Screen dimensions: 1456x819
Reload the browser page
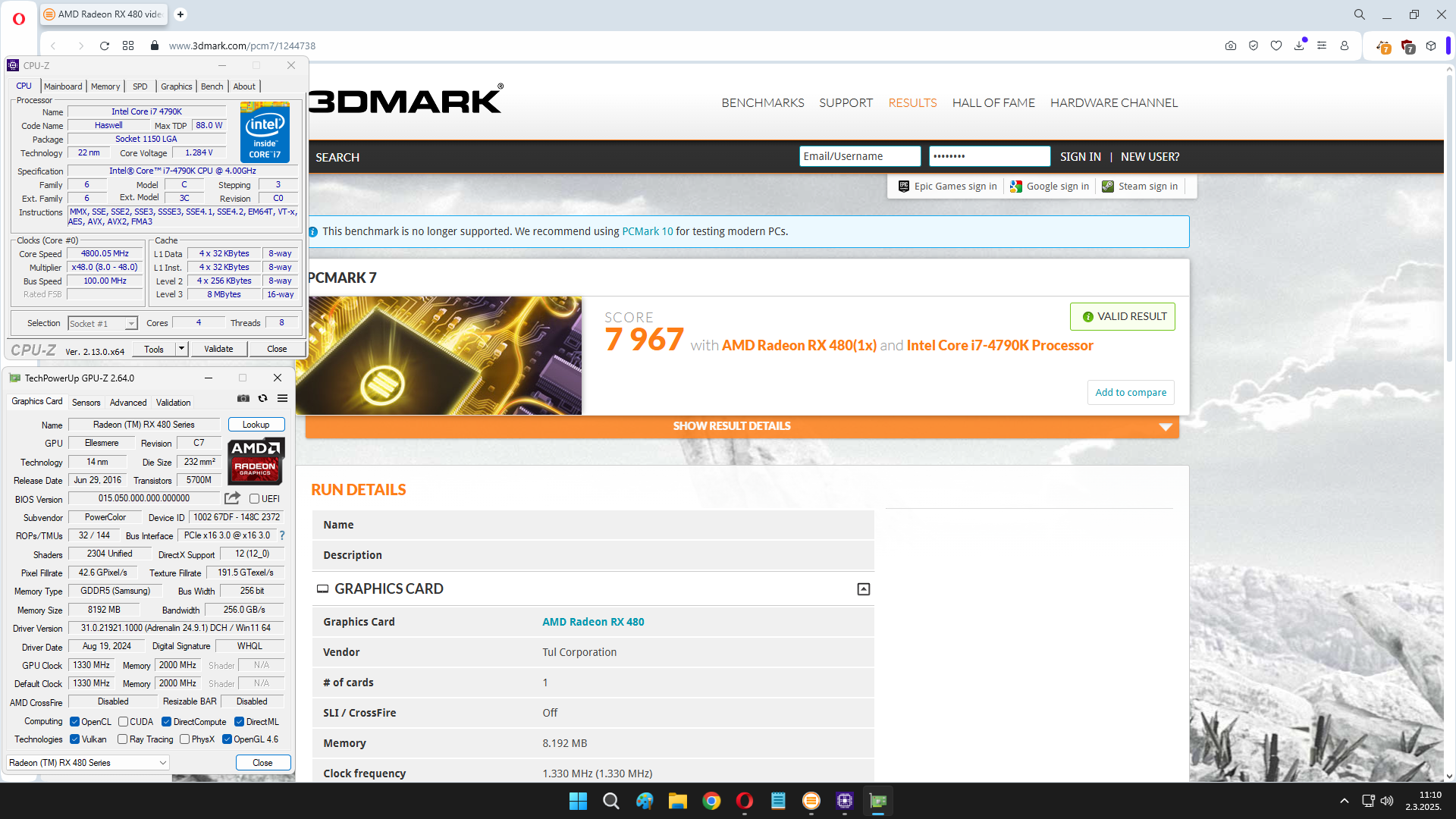click(105, 45)
